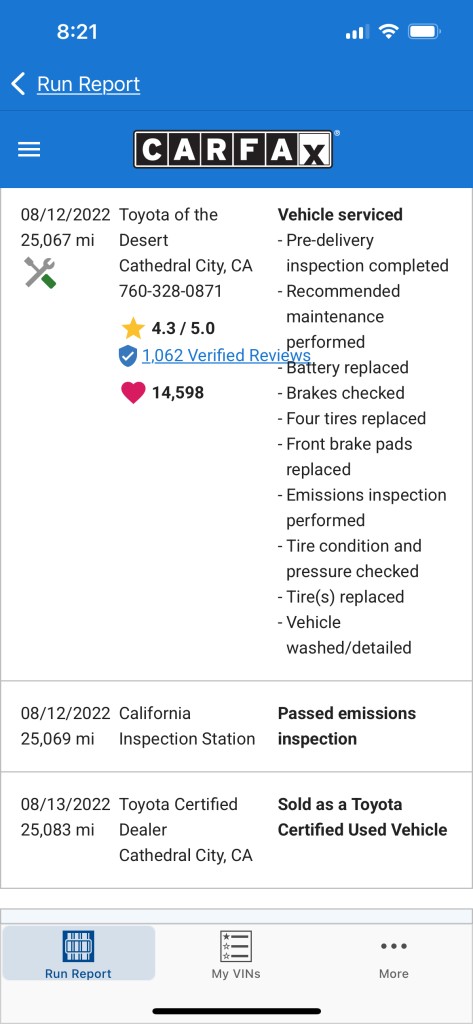Tap the My VINs list icon

pyautogui.click(x=236, y=946)
